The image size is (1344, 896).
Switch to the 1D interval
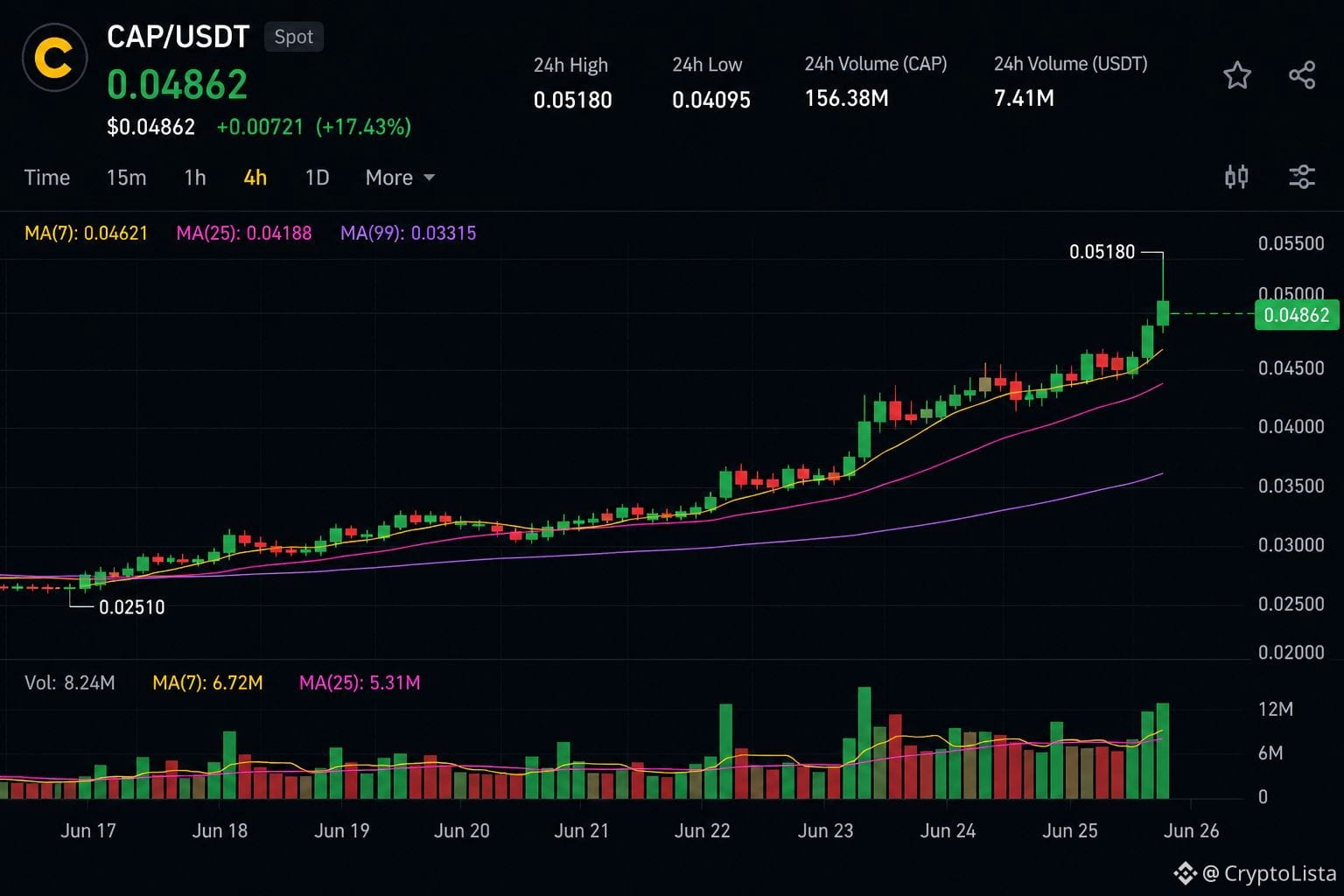[x=317, y=178]
